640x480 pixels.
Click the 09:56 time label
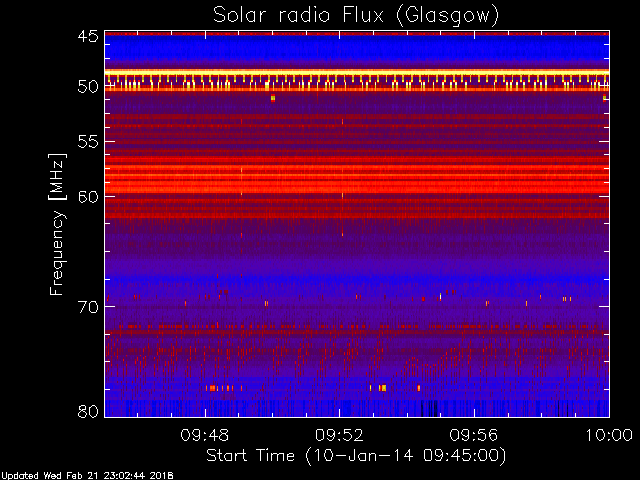click(x=473, y=435)
